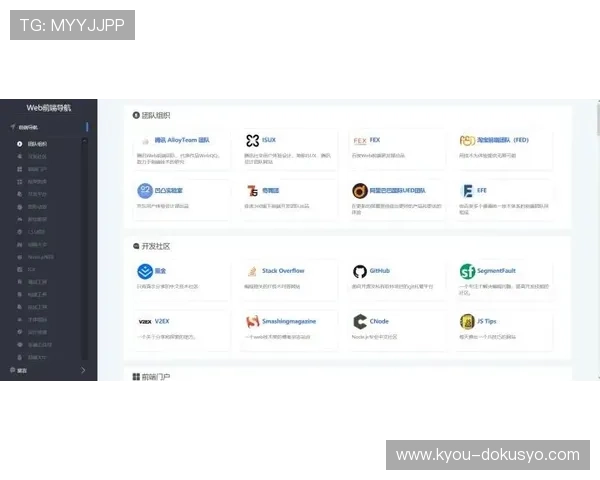Click the 奇舞团 logo icon

(252, 190)
